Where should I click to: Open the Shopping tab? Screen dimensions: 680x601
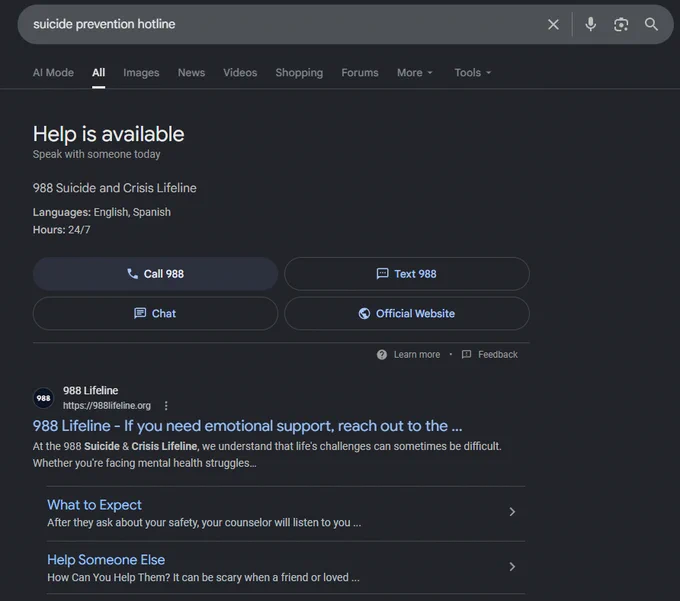[299, 72]
